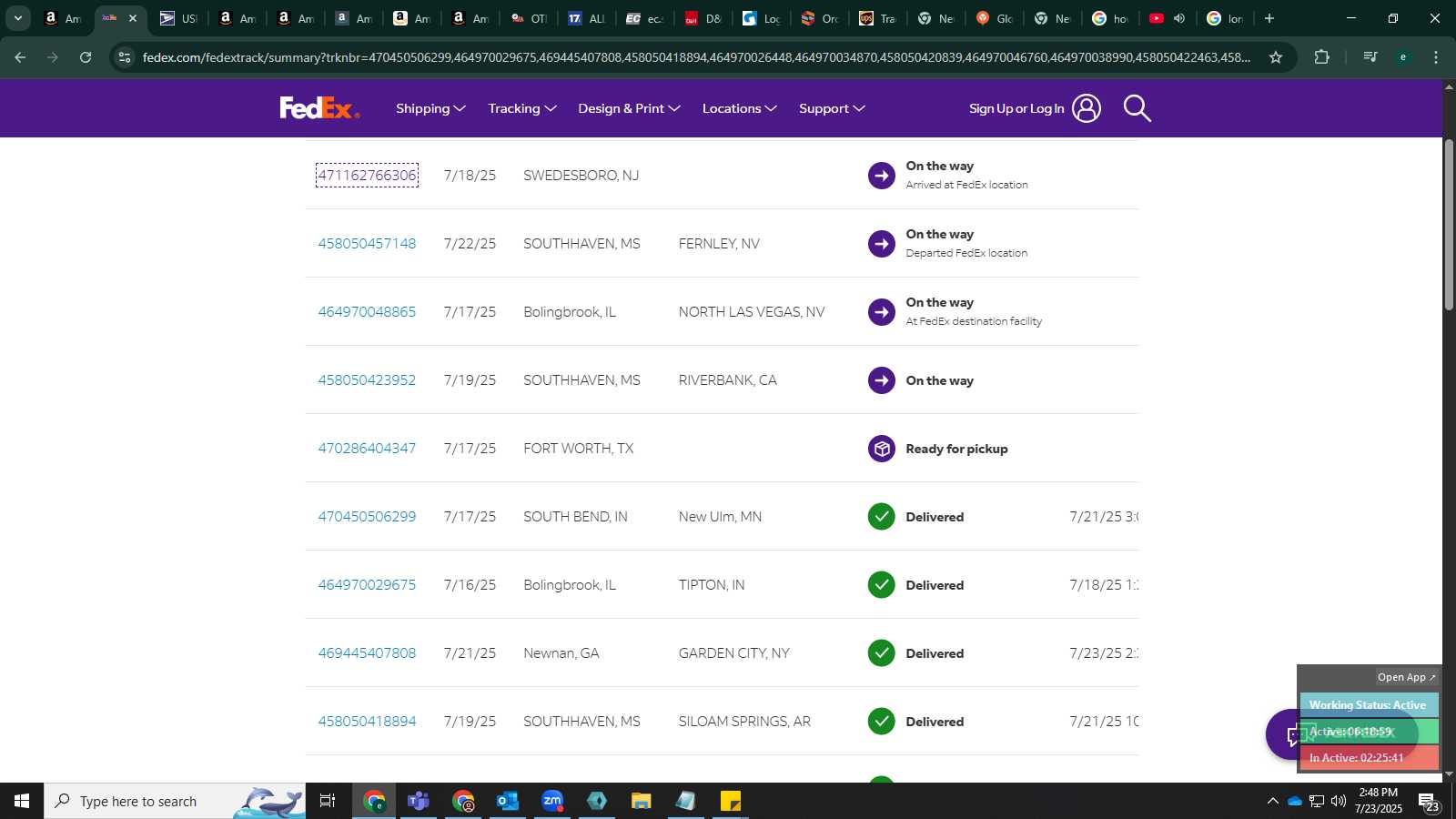Image resolution: width=1456 pixels, height=819 pixels.
Task: Expand the Design & Print menu
Action: tap(629, 108)
